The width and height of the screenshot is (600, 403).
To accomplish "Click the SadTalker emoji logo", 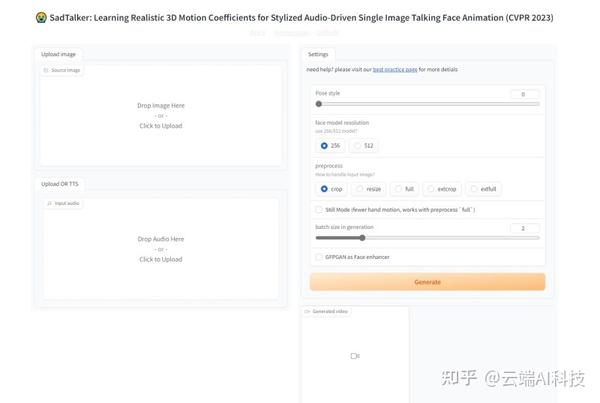I will coord(39,18).
